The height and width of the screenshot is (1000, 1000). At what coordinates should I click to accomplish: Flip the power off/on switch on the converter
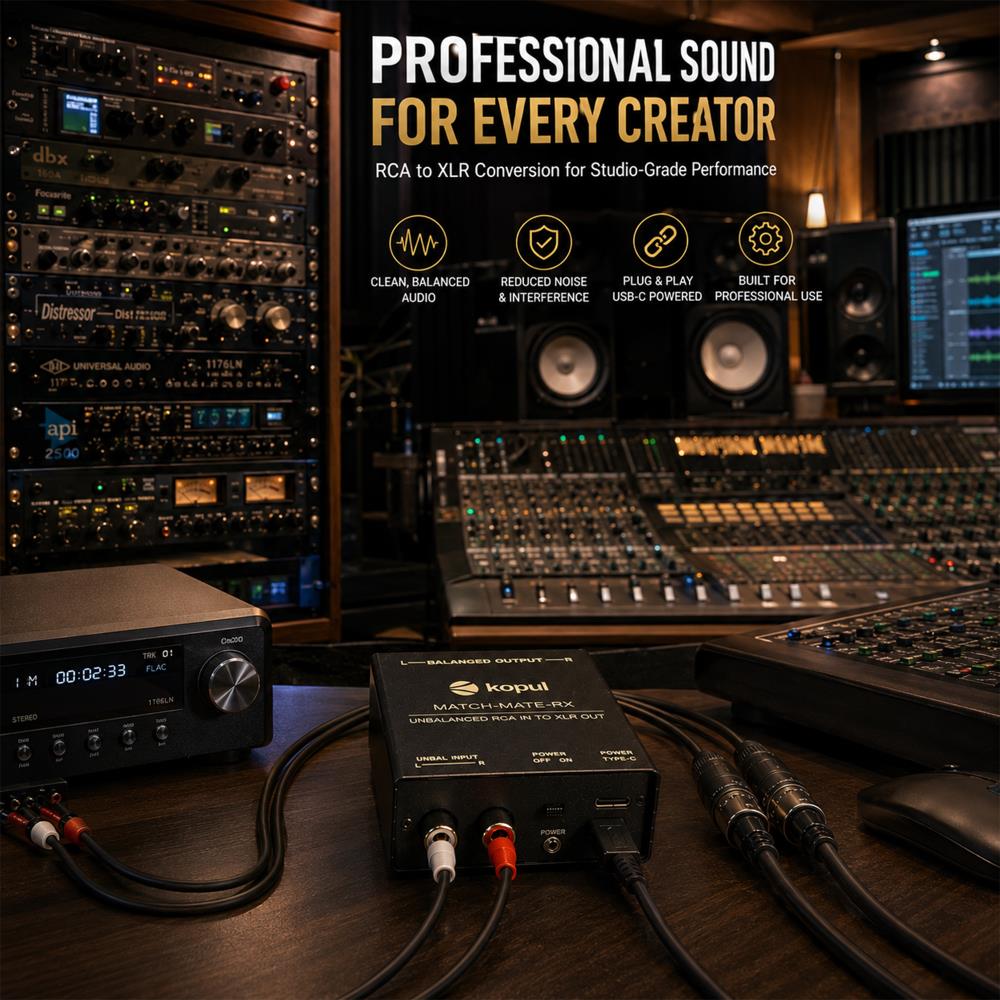coord(554,811)
